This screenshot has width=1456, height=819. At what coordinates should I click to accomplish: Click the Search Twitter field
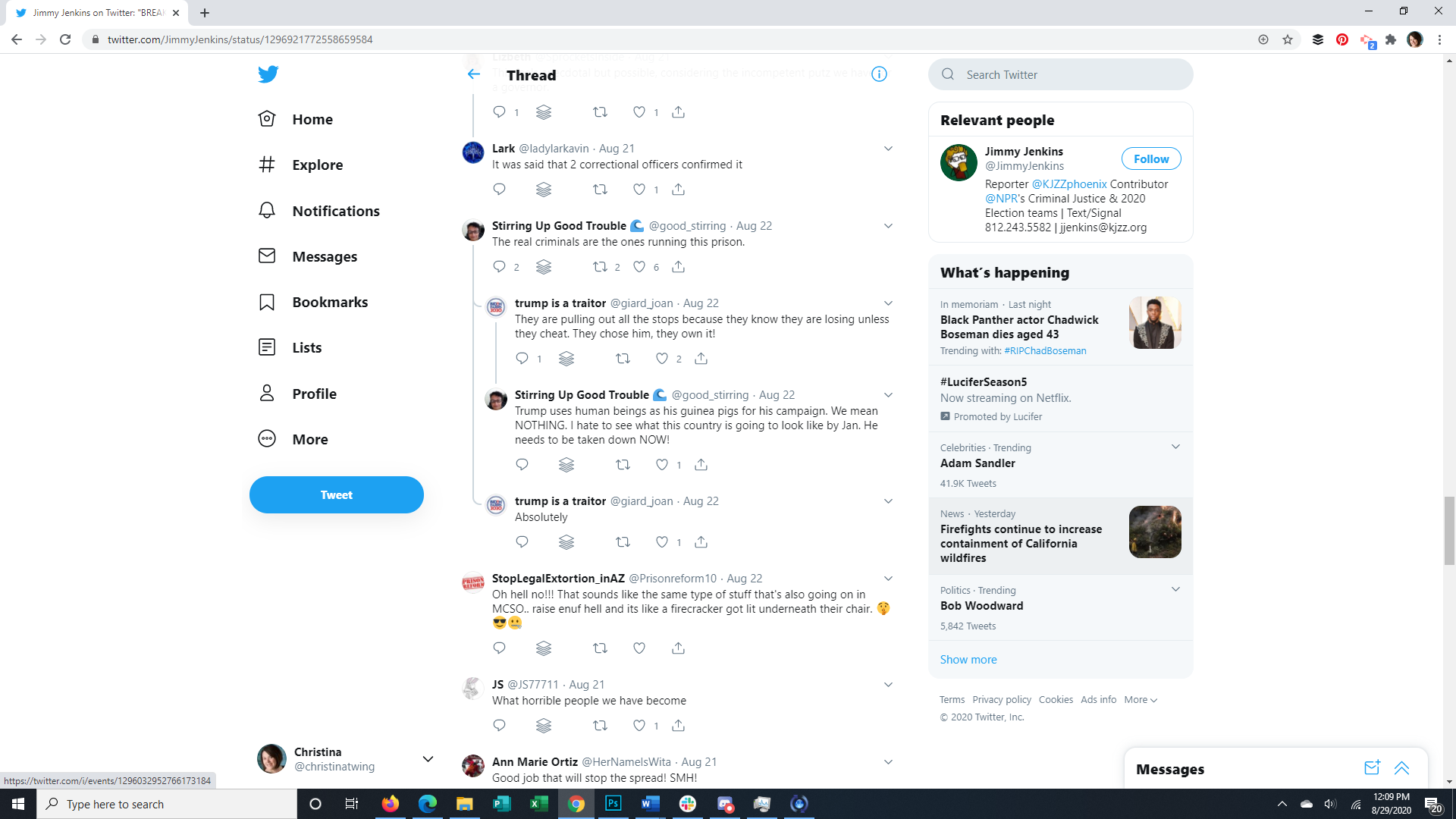1060,74
